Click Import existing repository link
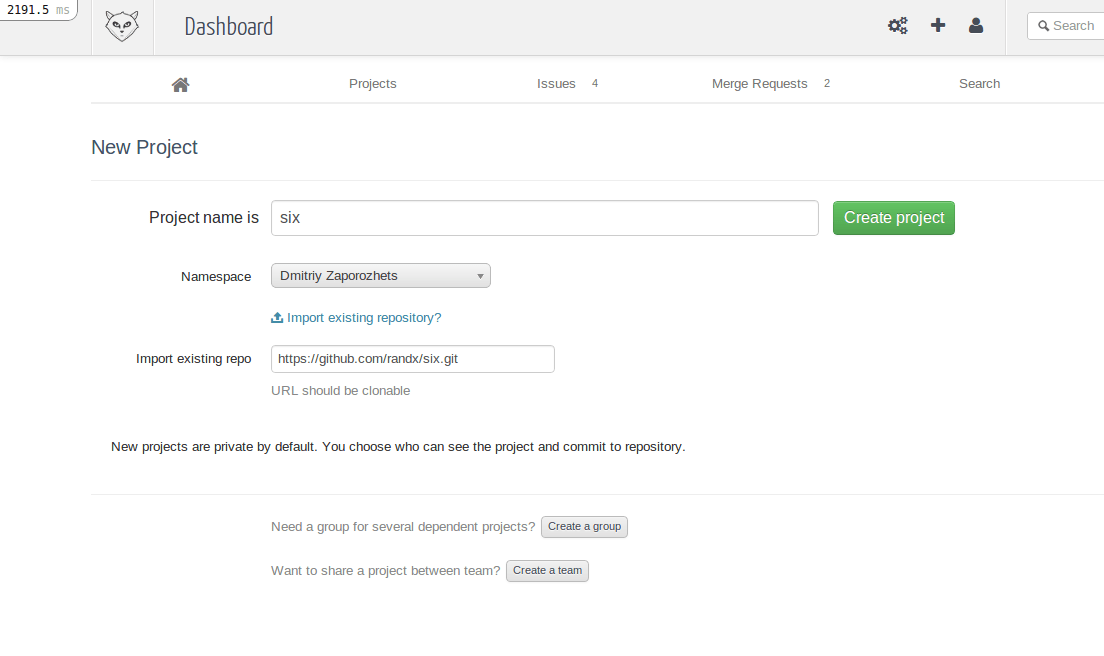The height and width of the screenshot is (656, 1104). pyautogui.click(x=364, y=318)
